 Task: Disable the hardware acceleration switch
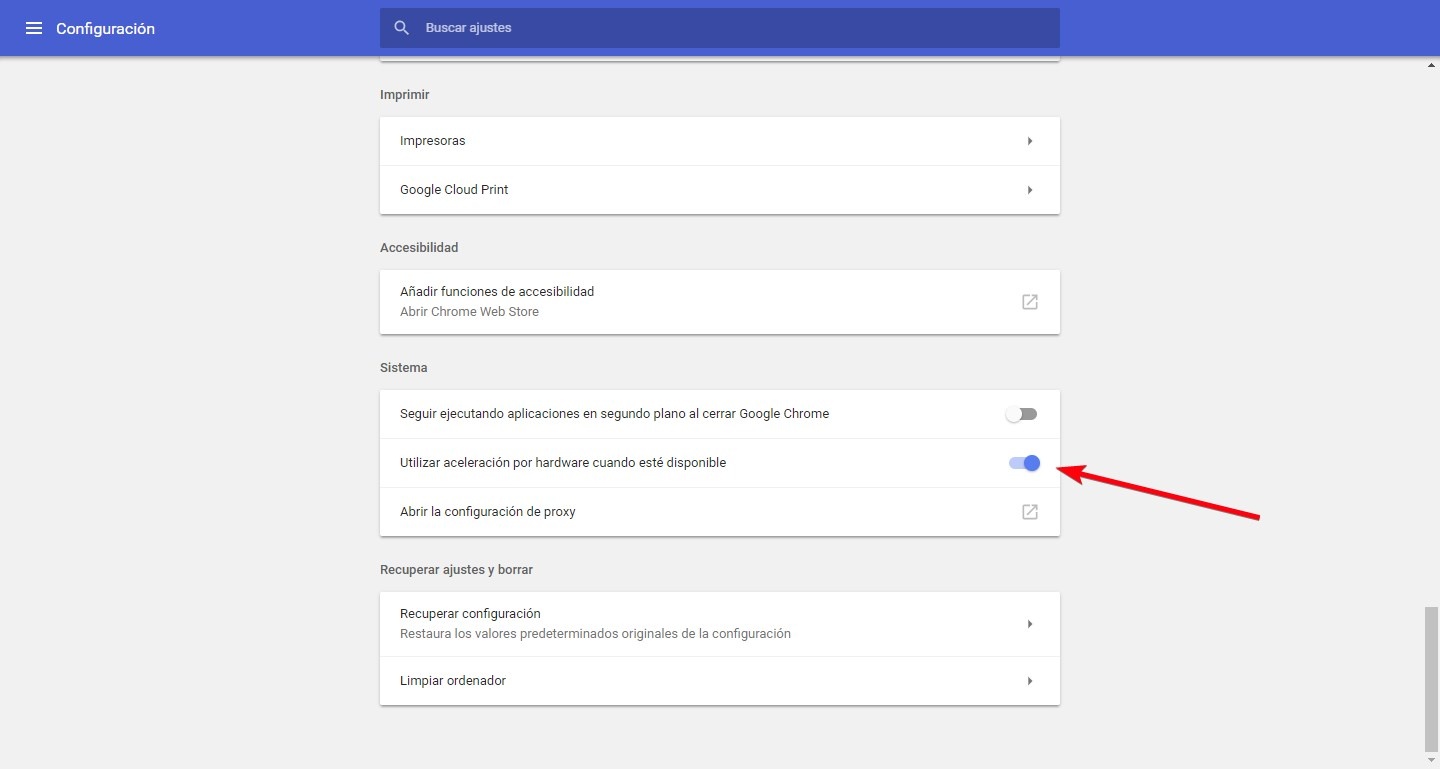click(x=1024, y=463)
